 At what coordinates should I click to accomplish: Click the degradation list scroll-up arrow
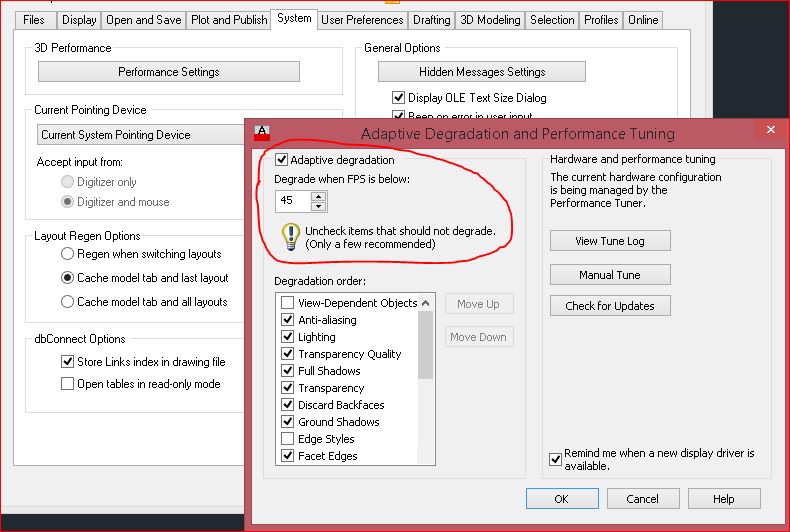(x=426, y=303)
